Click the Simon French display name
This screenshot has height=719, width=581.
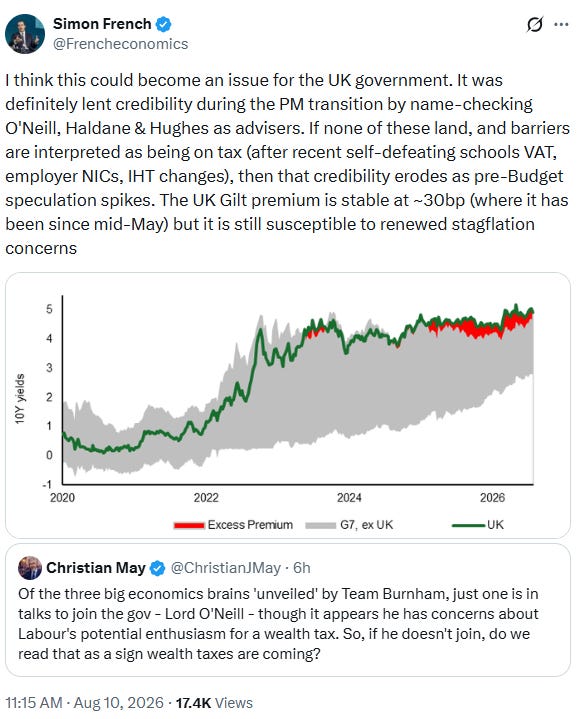[102, 23]
